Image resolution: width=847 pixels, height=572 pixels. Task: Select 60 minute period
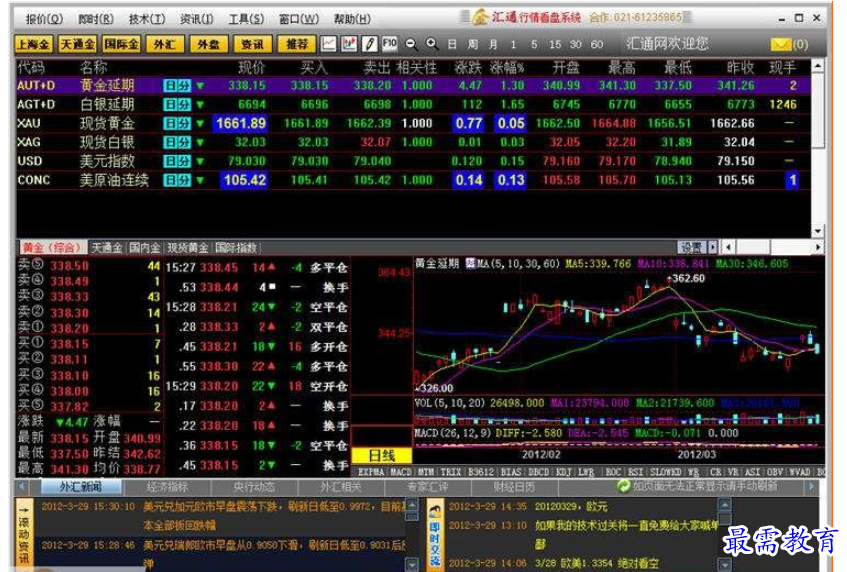(596, 44)
